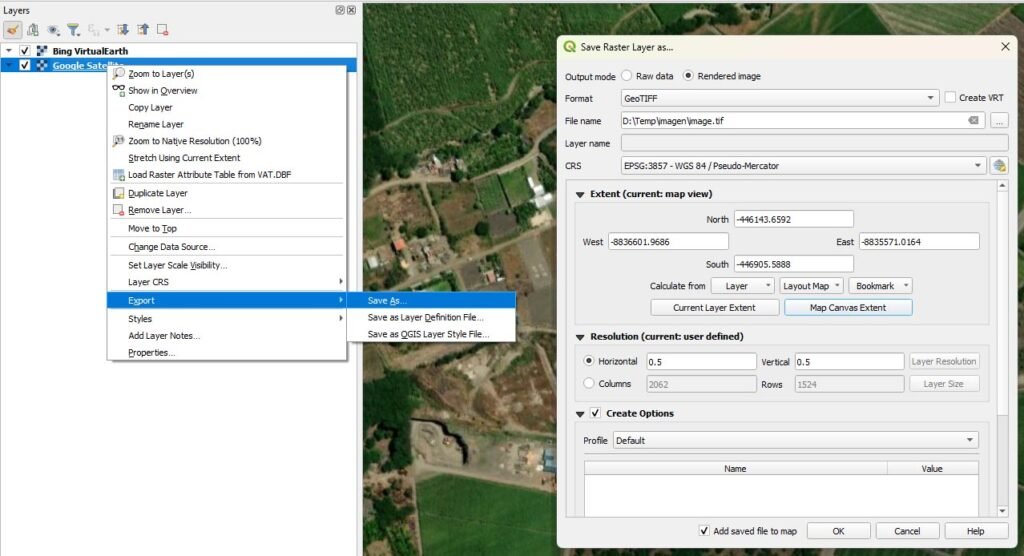Enable the Create VRT checkbox

(x=951, y=98)
